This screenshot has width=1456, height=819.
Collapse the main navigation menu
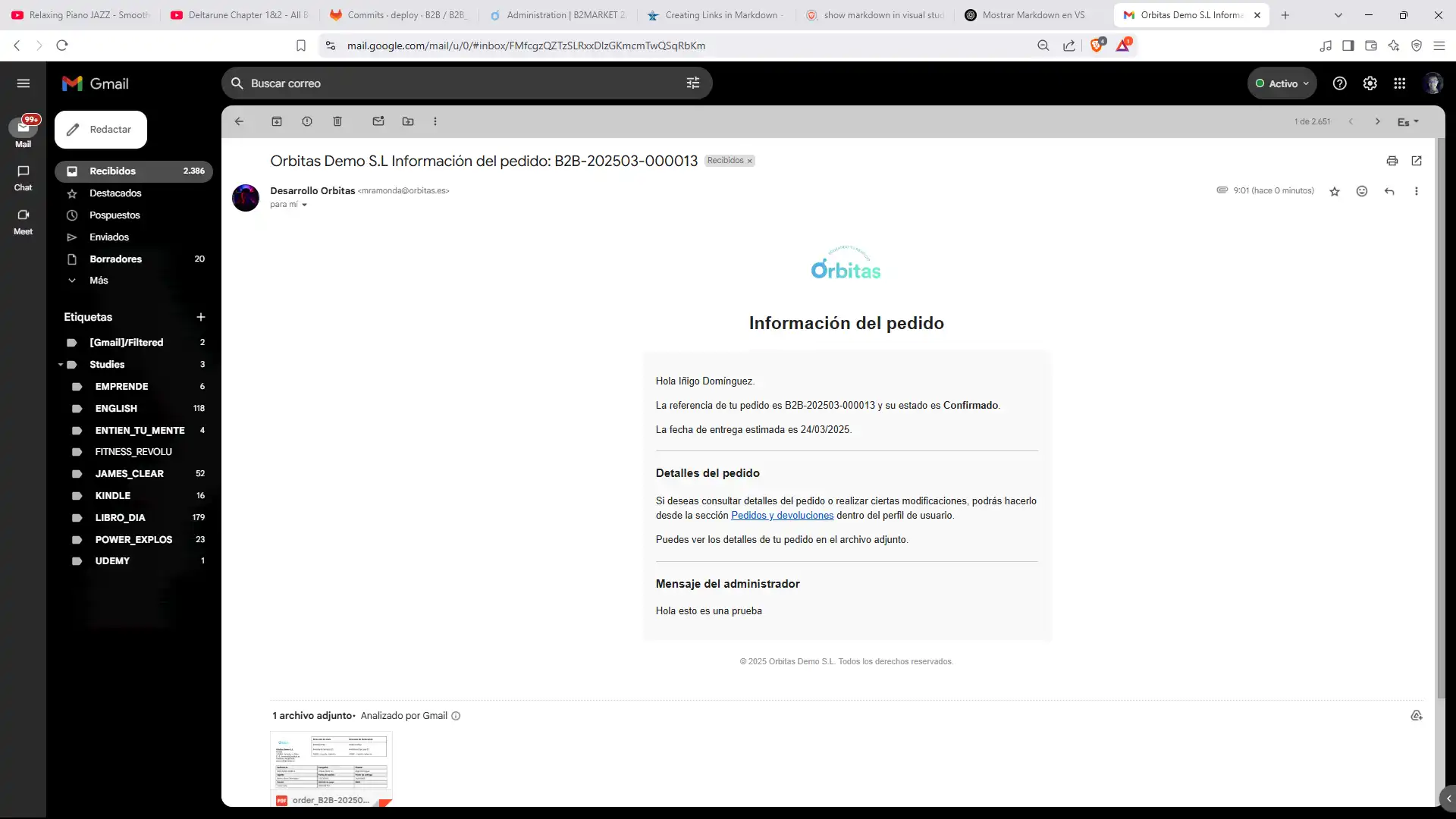(24, 83)
